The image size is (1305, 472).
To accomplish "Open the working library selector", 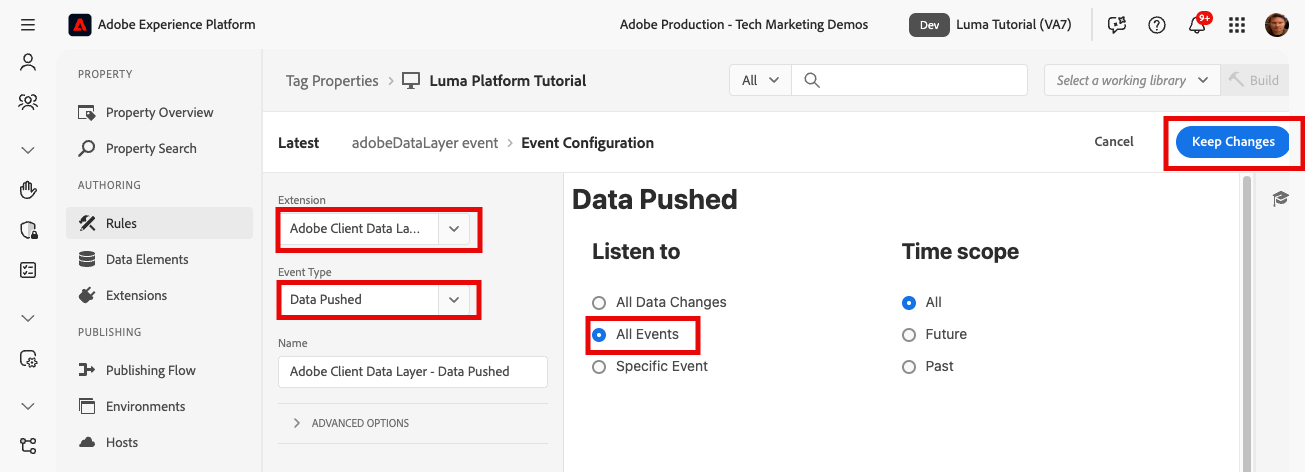I will [x=1132, y=80].
